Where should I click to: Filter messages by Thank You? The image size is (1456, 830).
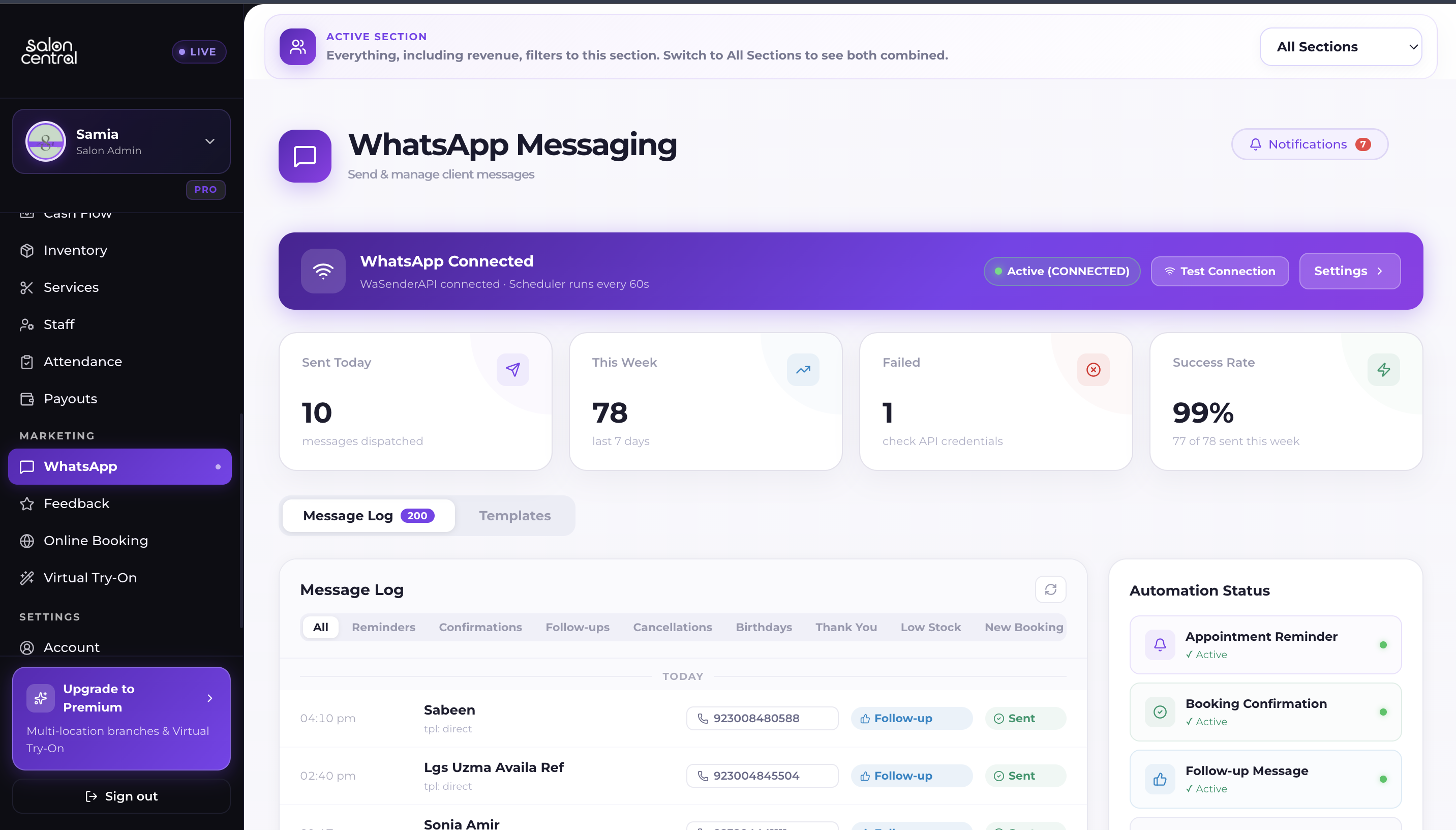[x=846, y=627]
